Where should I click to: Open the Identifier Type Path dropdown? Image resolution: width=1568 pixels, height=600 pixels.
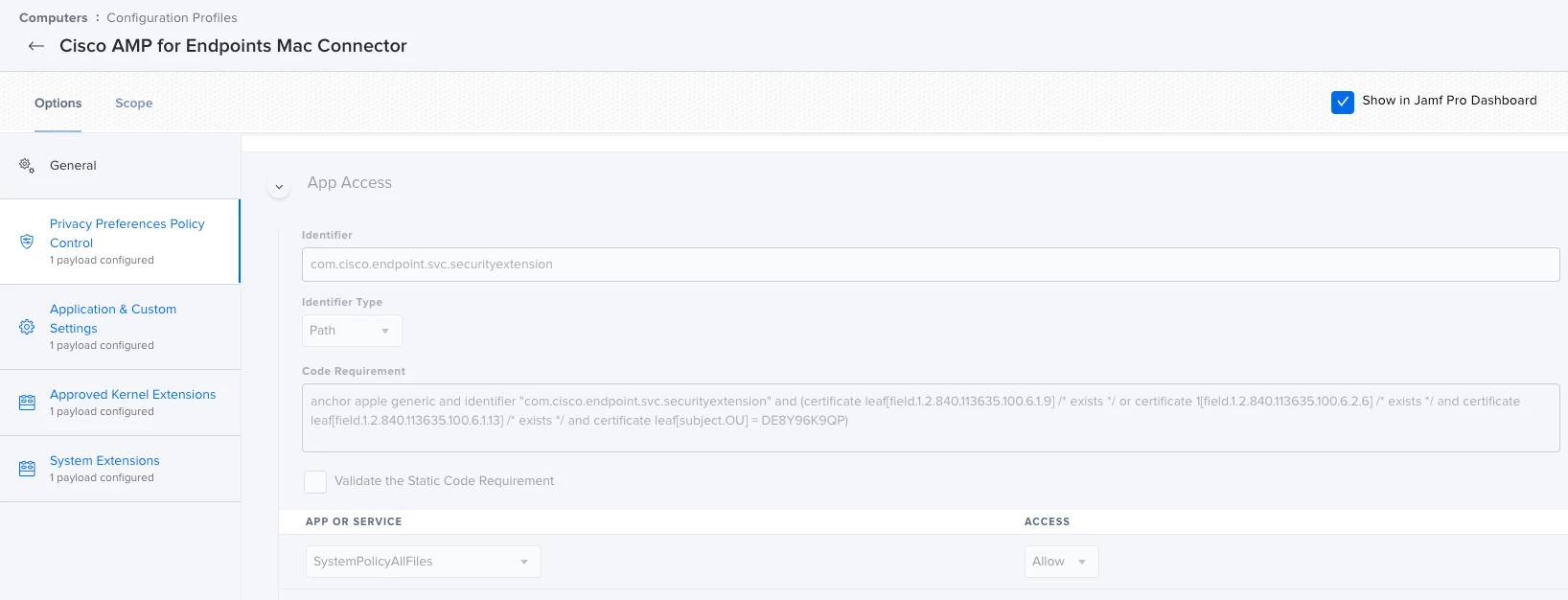pos(352,331)
